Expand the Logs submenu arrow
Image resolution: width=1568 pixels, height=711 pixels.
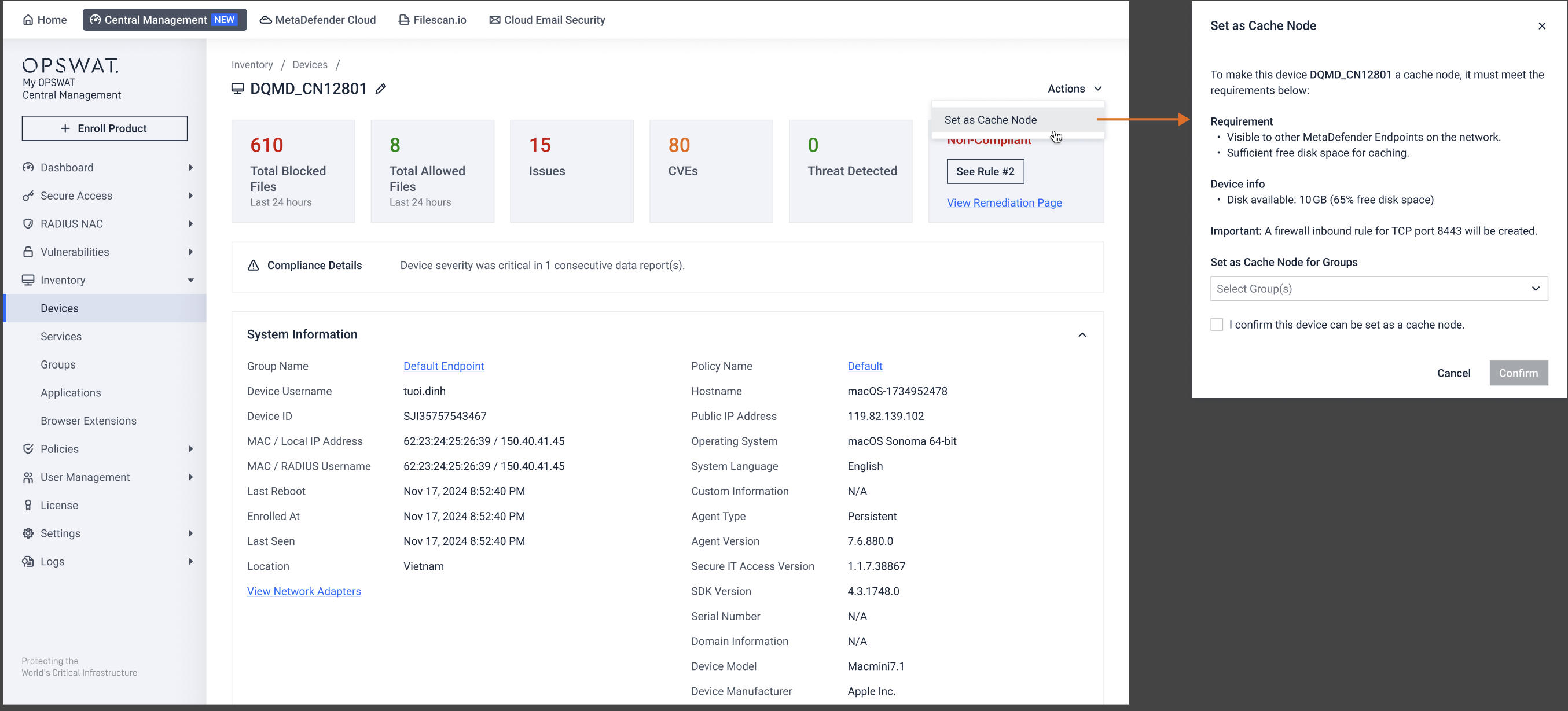click(x=190, y=561)
